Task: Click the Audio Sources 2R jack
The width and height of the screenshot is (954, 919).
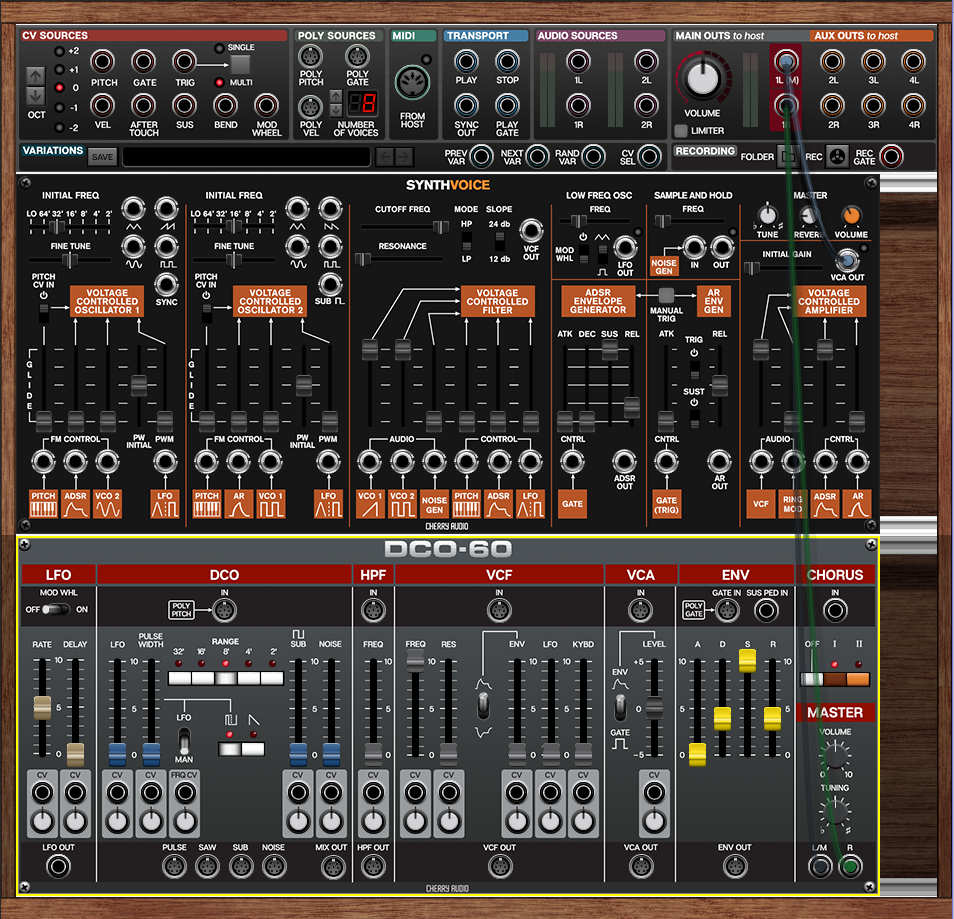Action: pos(646,106)
